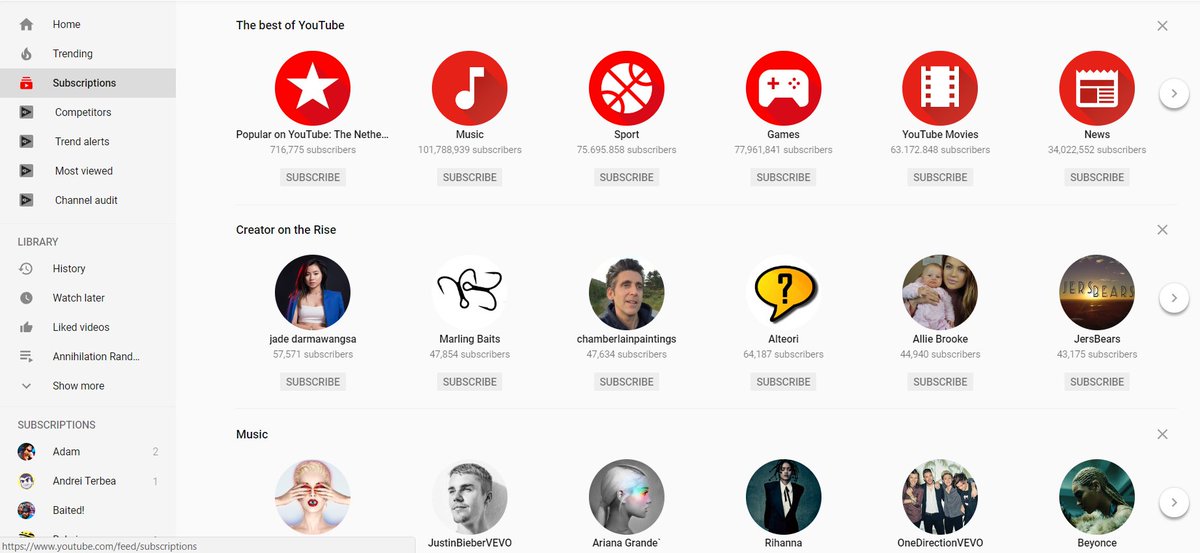Subscribe to Marling Baits
1200x553 pixels.
(x=470, y=382)
